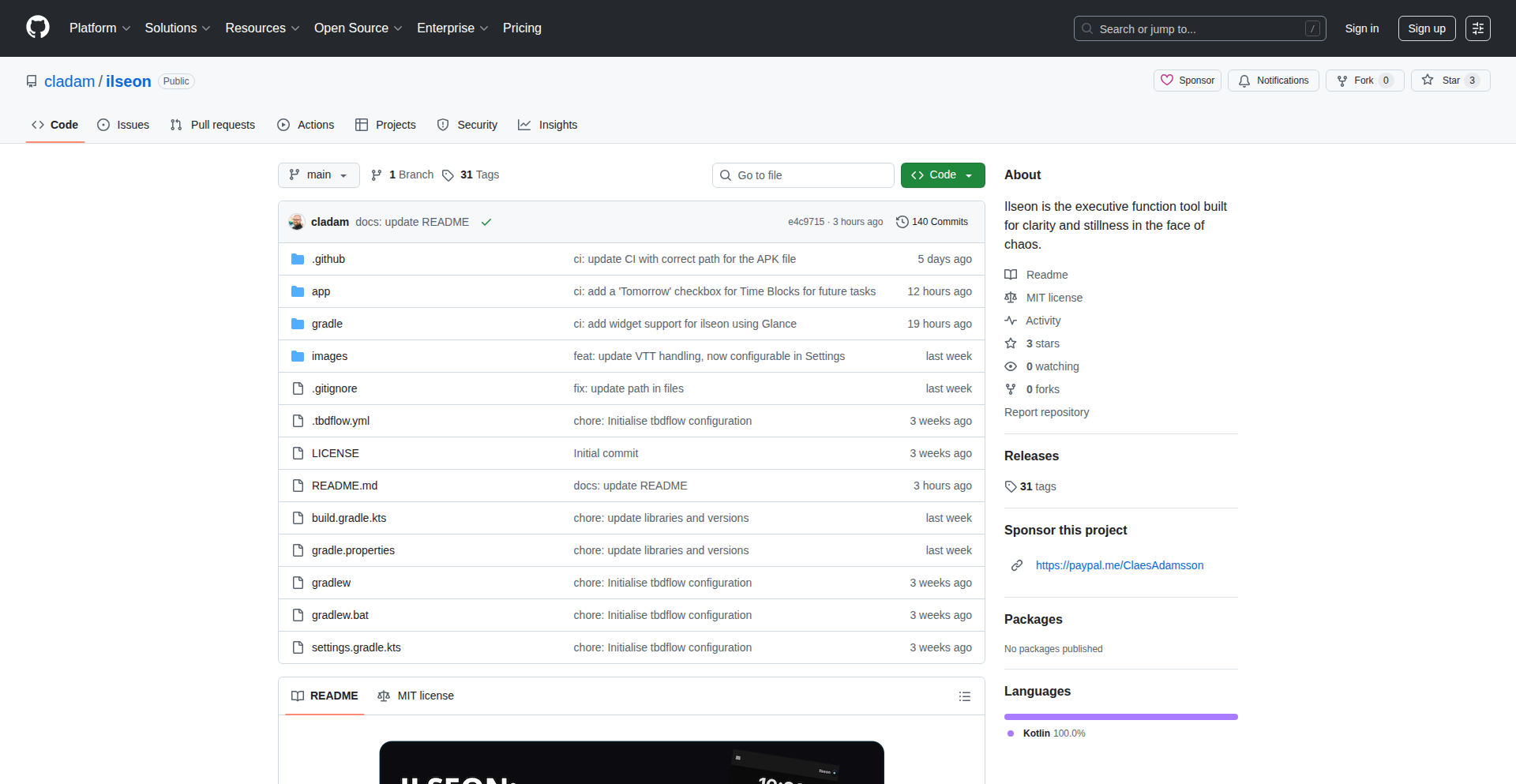
Task: Open GitHub home via the logo icon
Action: click(36, 28)
